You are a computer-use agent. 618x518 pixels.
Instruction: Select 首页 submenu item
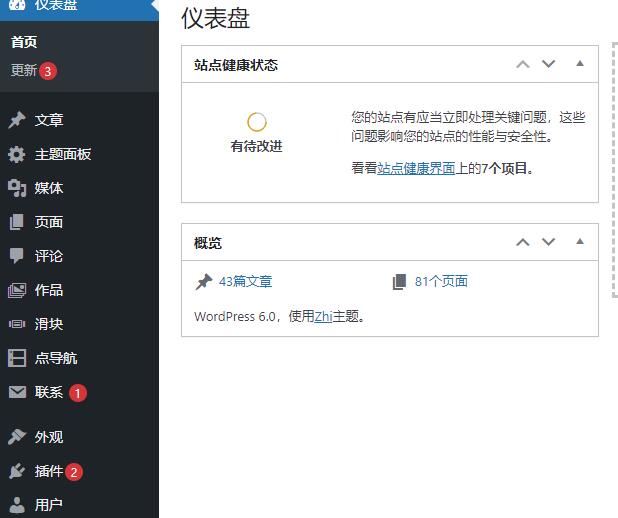coord(24,42)
